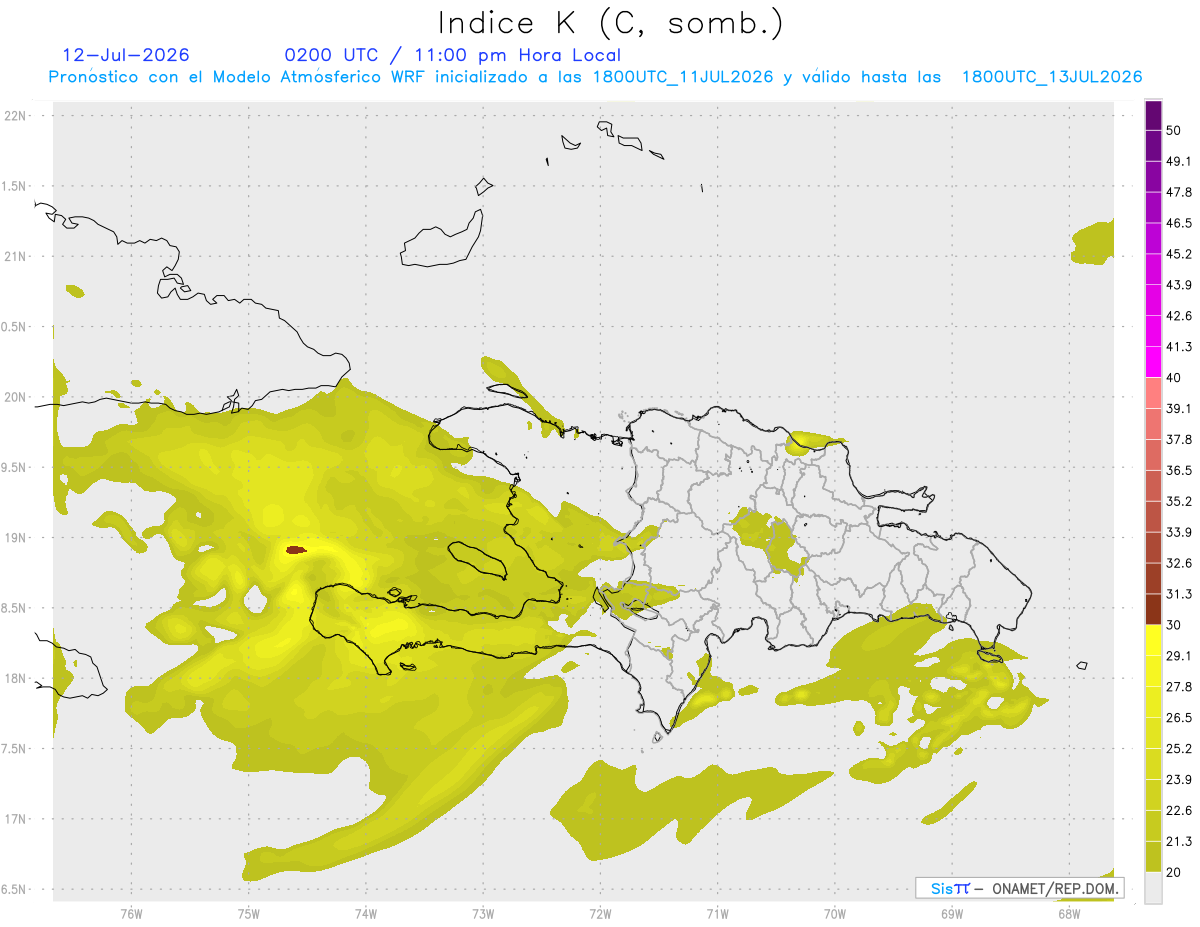Select the salmon pink swatch between 39.1 and 40
This screenshot has height=927, width=1200.
coord(1153,393)
